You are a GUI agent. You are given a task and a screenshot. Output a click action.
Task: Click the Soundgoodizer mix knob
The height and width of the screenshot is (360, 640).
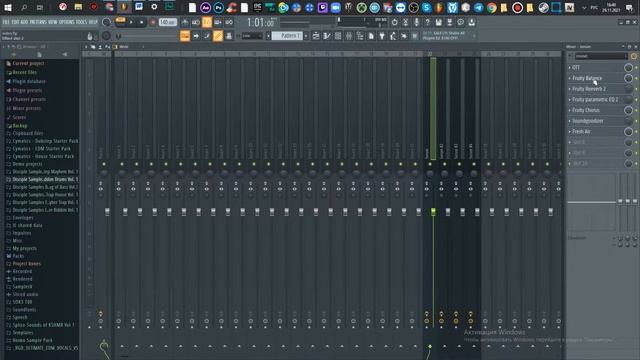628,120
